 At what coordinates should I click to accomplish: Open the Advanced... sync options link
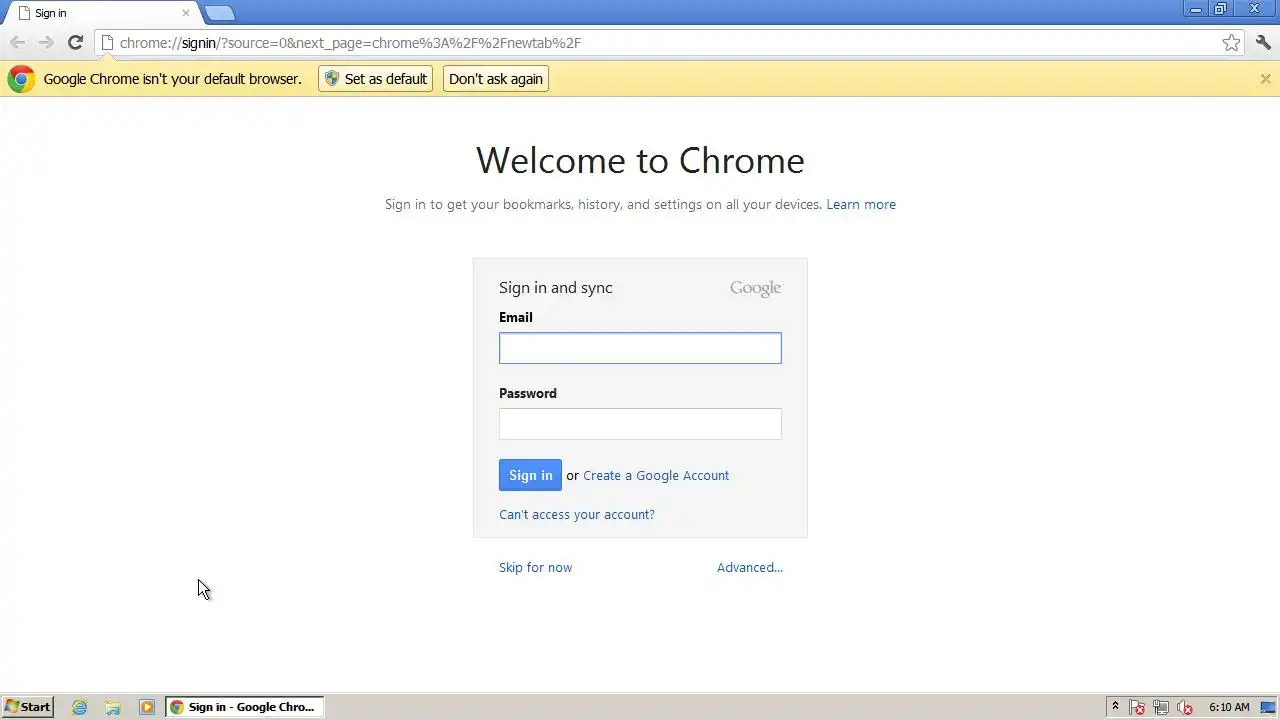(750, 567)
